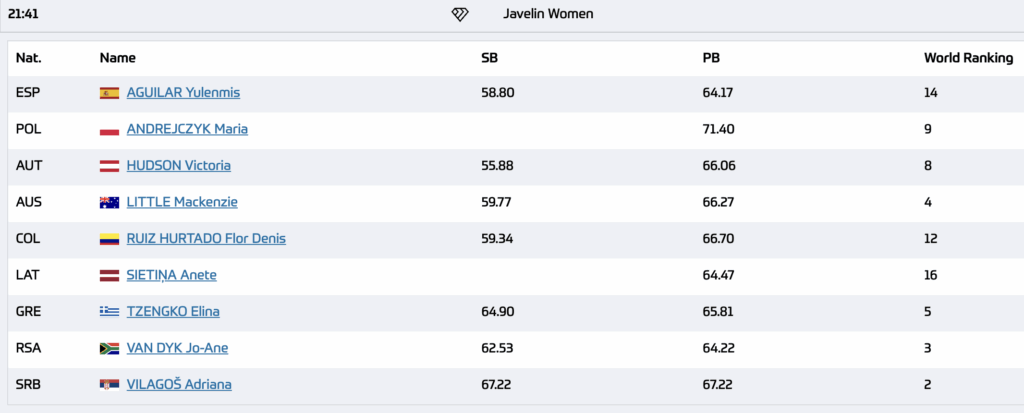Viewport: 1024px width, 413px height.
Task: Click the Spain flag icon
Action: pos(109,93)
